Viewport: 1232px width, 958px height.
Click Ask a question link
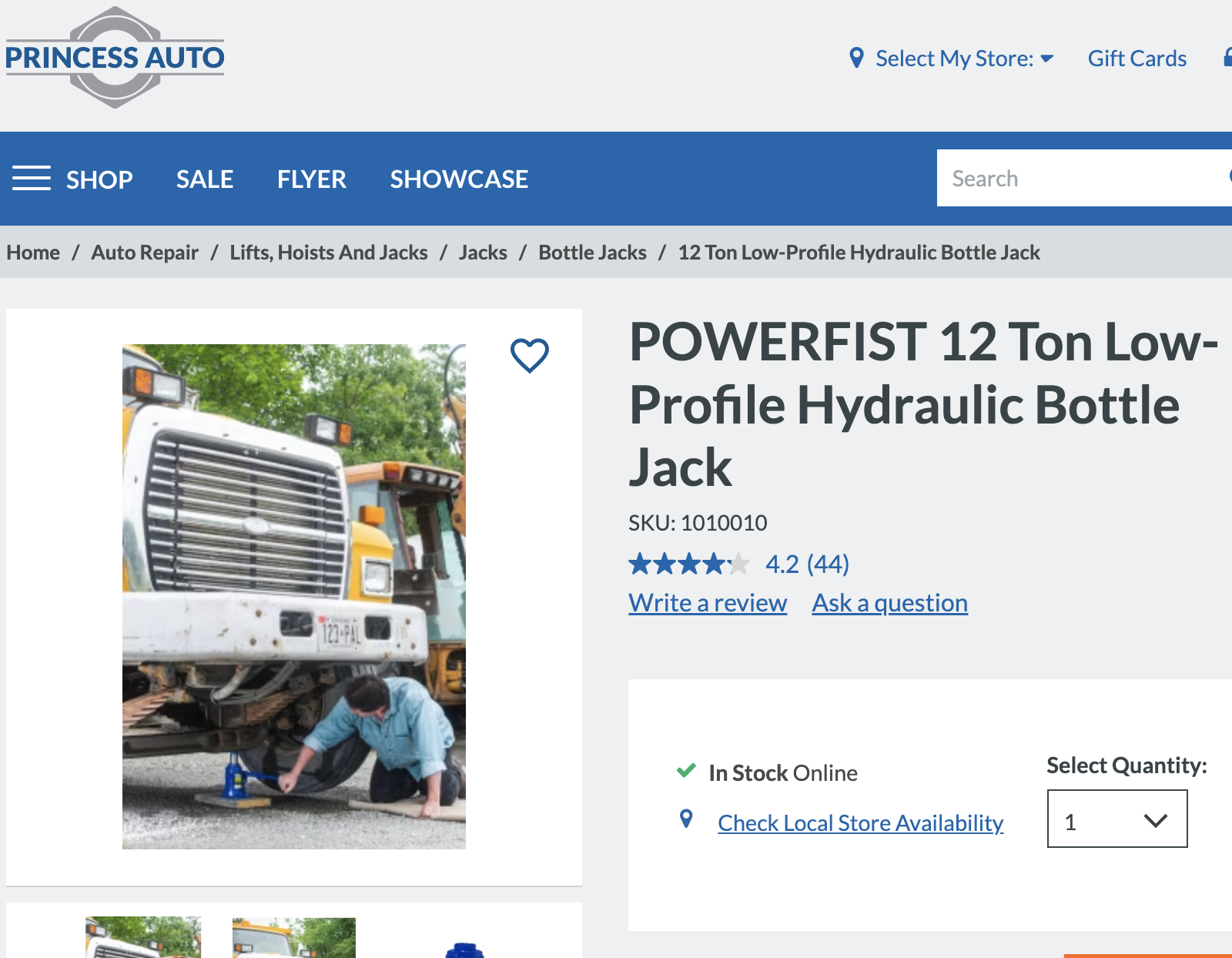click(x=890, y=603)
